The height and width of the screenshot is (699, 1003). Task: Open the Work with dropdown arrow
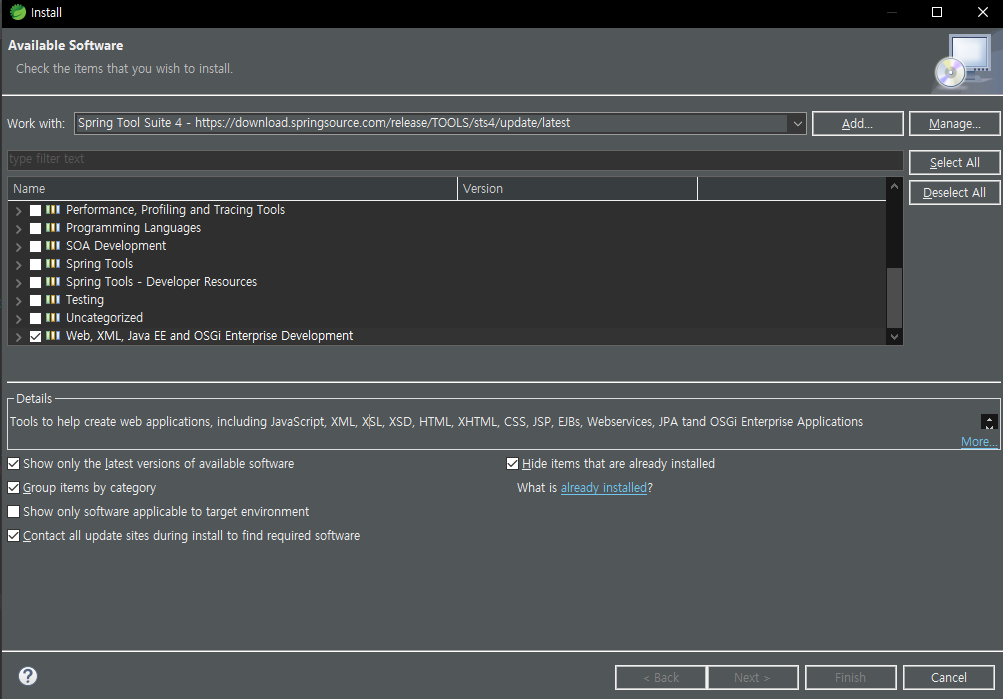point(797,123)
